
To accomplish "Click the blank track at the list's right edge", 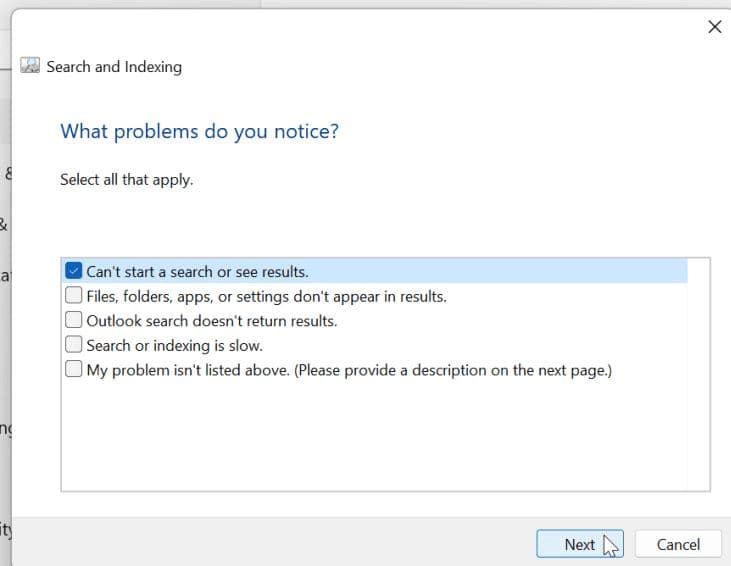I will [699, 400].
